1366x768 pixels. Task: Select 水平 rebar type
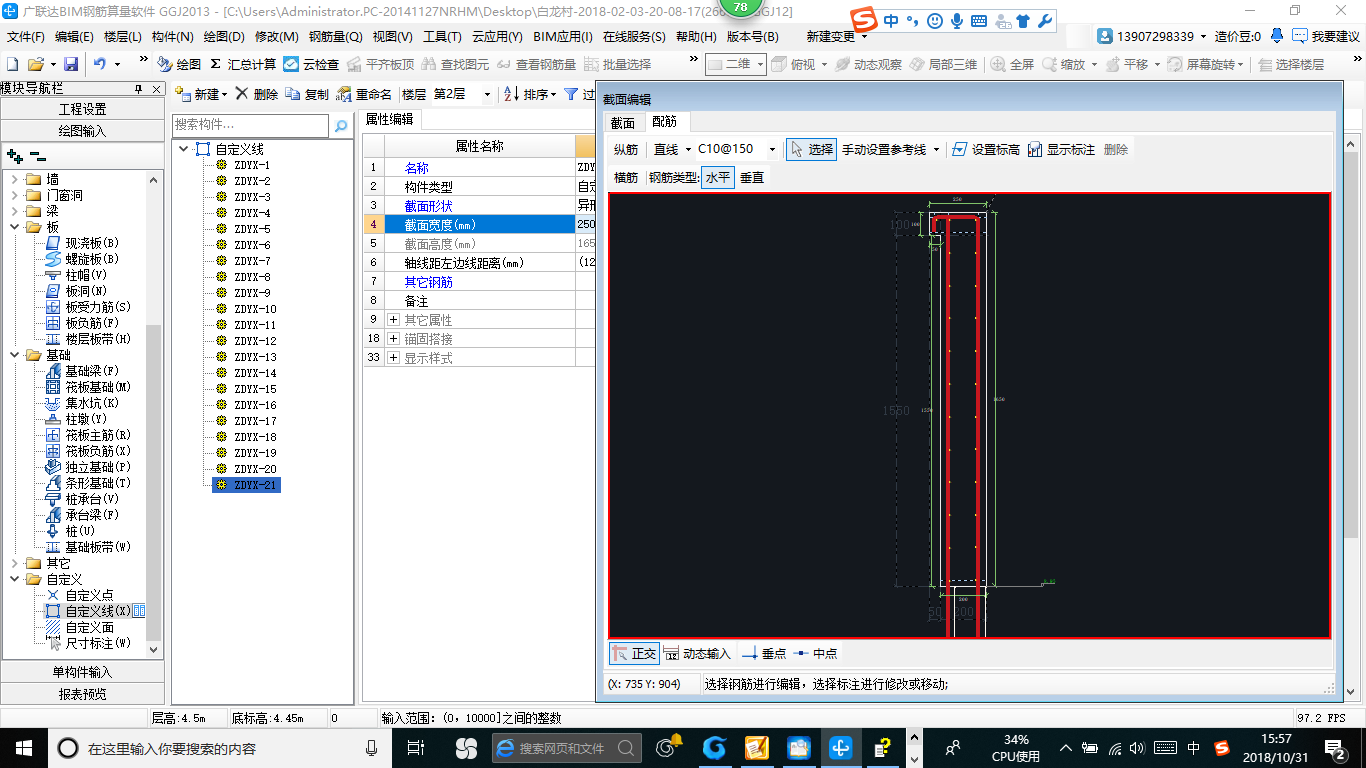pyautogui.click(x=717, y=177)
